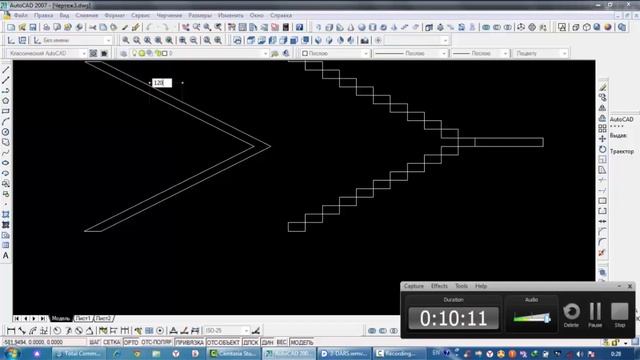This screenshot has width=640, height=360.
Task: Toggle СЕТКА grid display
Action: pos(112,342)
